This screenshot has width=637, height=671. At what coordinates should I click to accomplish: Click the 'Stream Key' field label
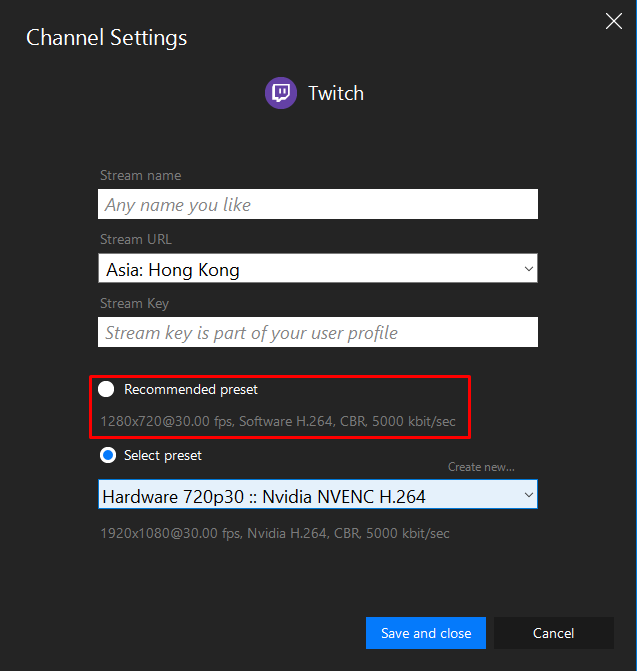(134, 303)
